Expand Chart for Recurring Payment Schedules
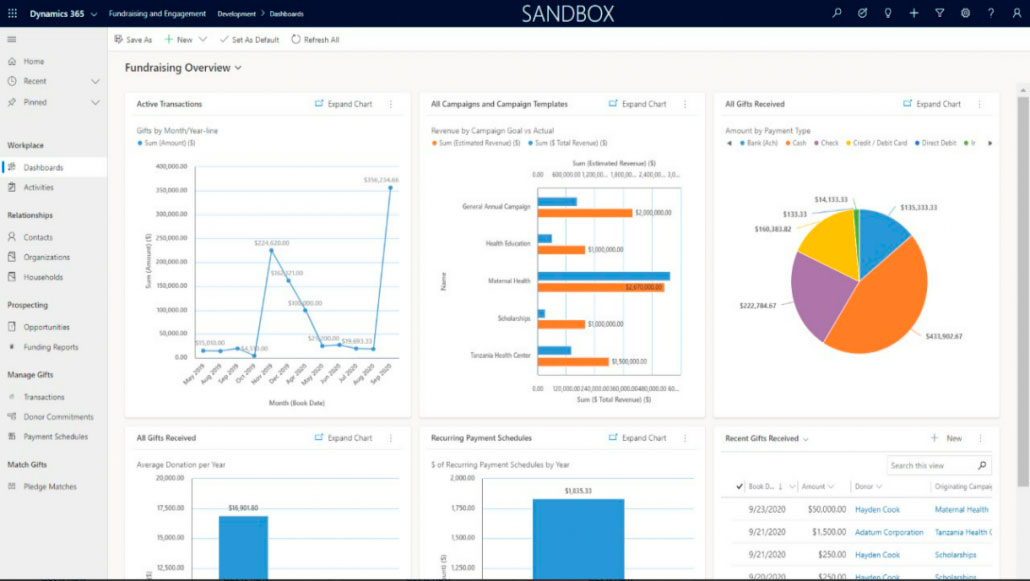This screenshot has height=581, width=1030. click(638, 438)
